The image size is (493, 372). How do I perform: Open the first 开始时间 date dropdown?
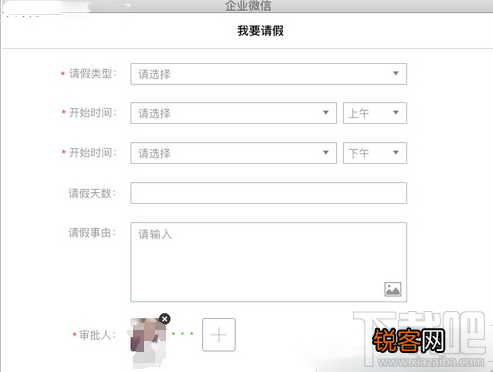pyautogui.click(x=233, y=113)
